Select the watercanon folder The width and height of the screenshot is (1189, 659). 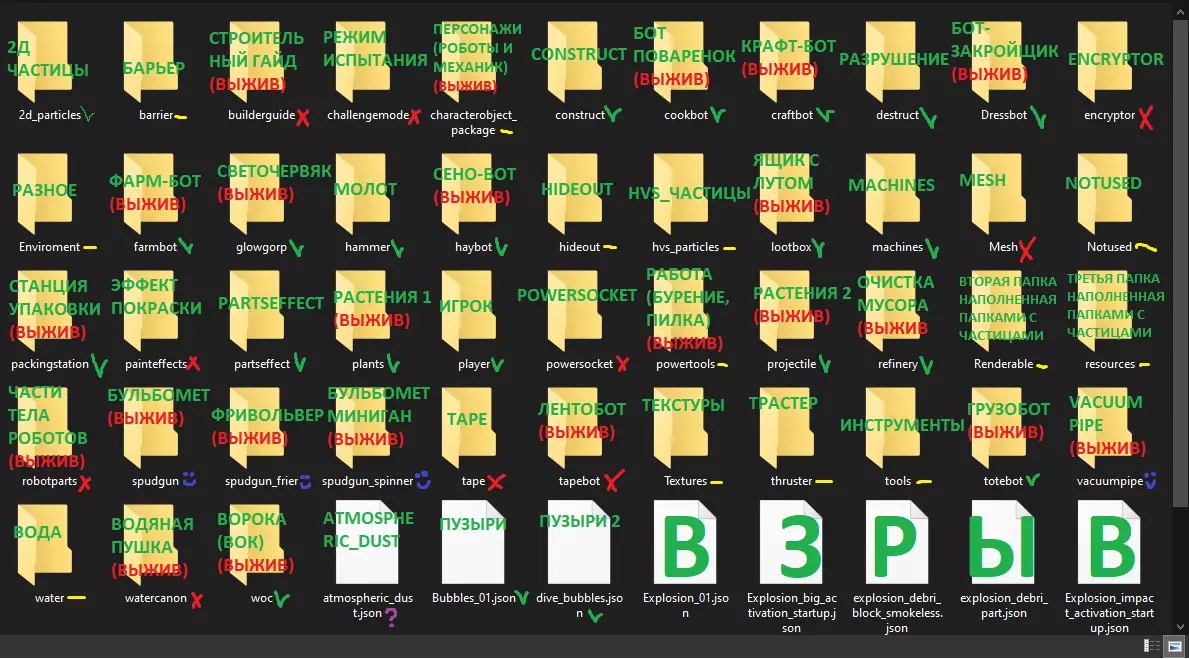click(153, 544)
